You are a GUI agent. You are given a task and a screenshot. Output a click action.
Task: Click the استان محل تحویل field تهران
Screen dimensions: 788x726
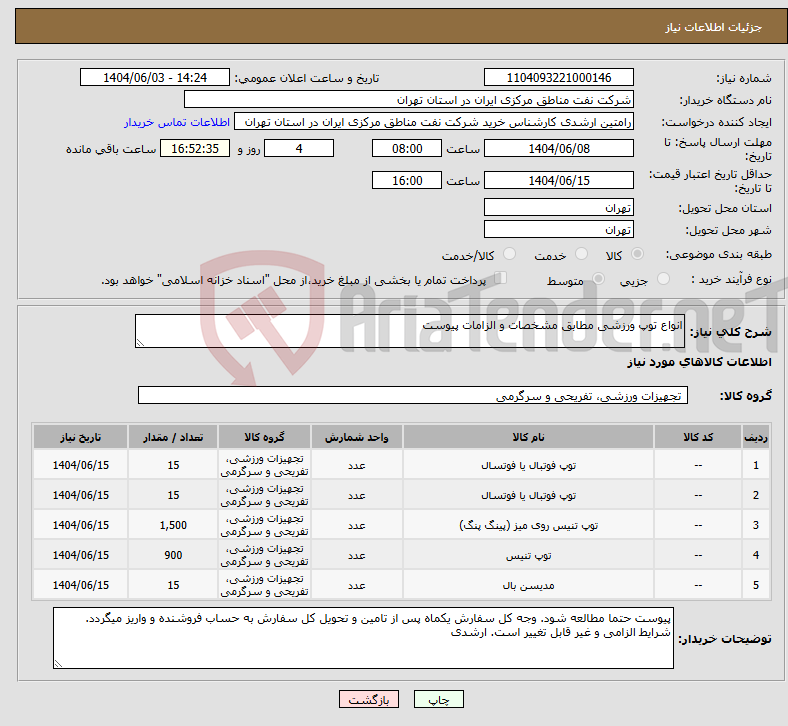[x=558, y=208]
